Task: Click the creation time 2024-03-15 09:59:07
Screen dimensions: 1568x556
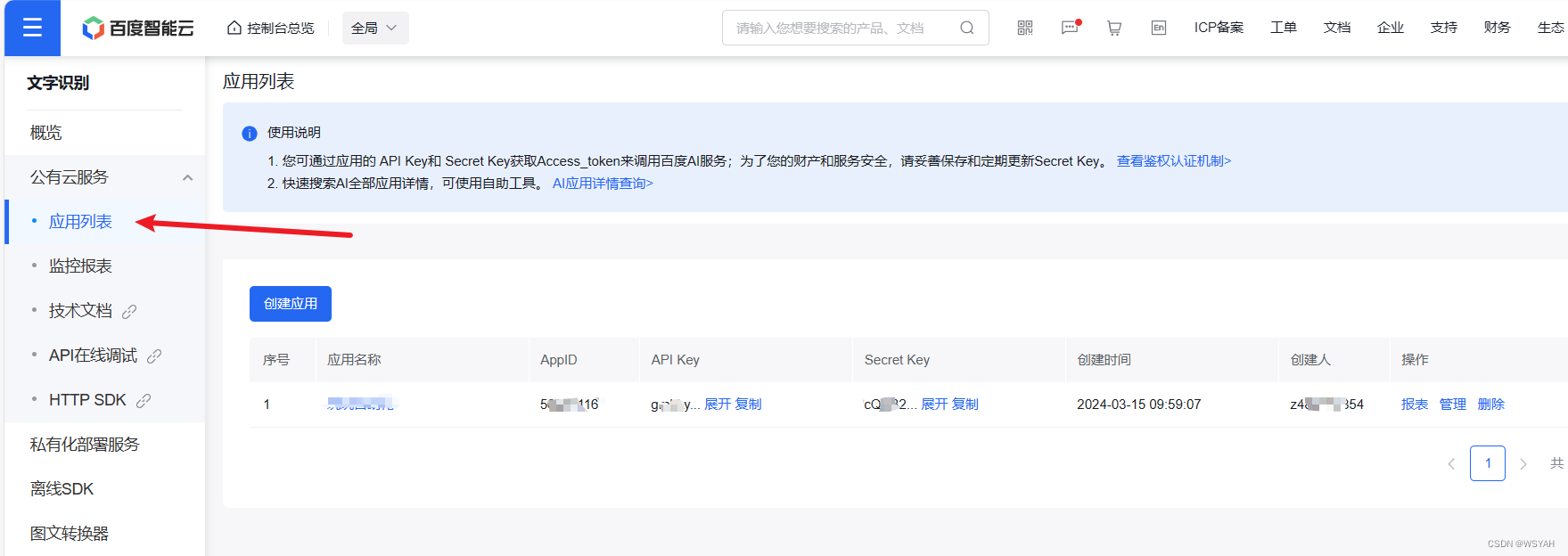Action: point(1139,405)
